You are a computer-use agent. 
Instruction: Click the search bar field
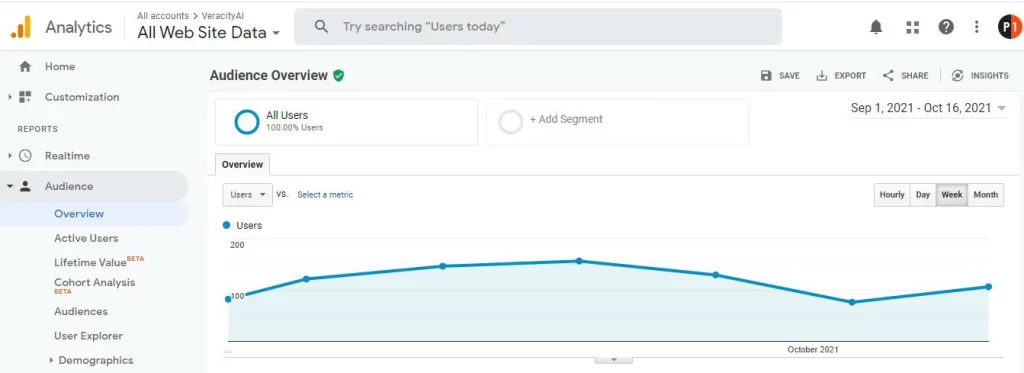[538, 27]
